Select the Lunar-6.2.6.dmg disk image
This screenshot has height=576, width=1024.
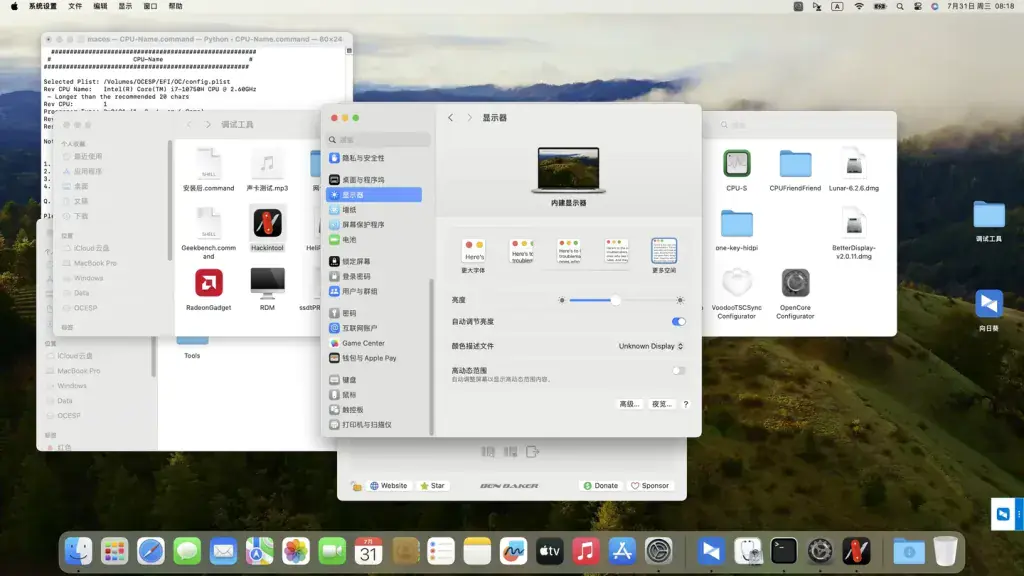854,163
